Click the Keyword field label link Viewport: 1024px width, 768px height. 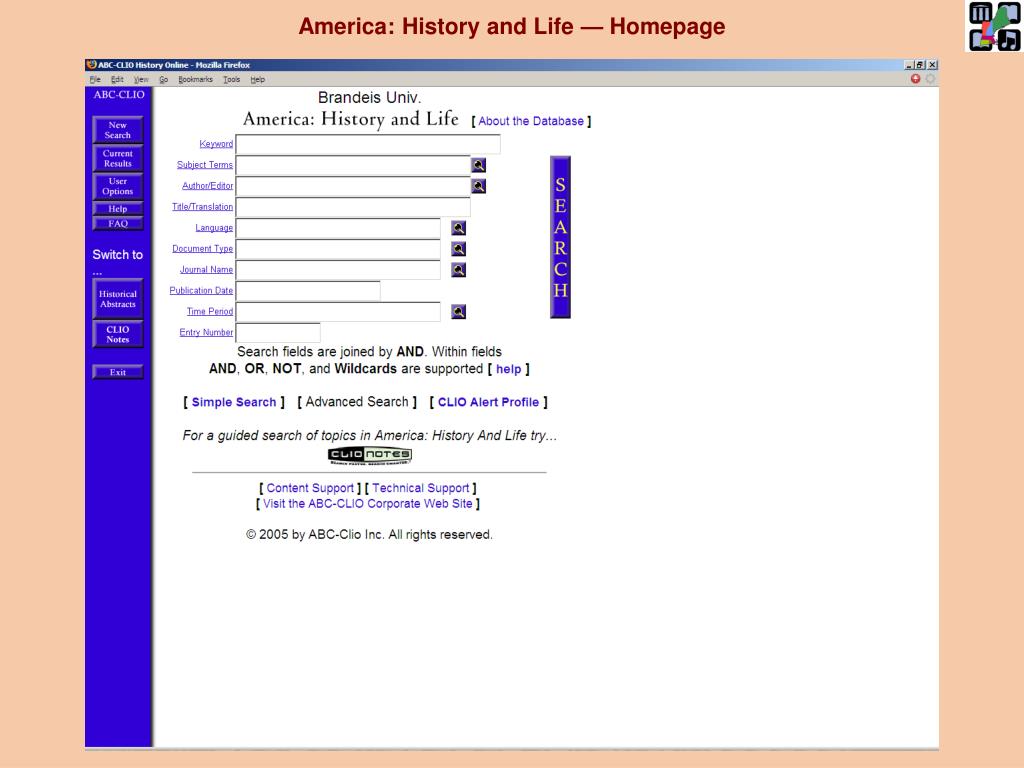click(x=216, y=144)
